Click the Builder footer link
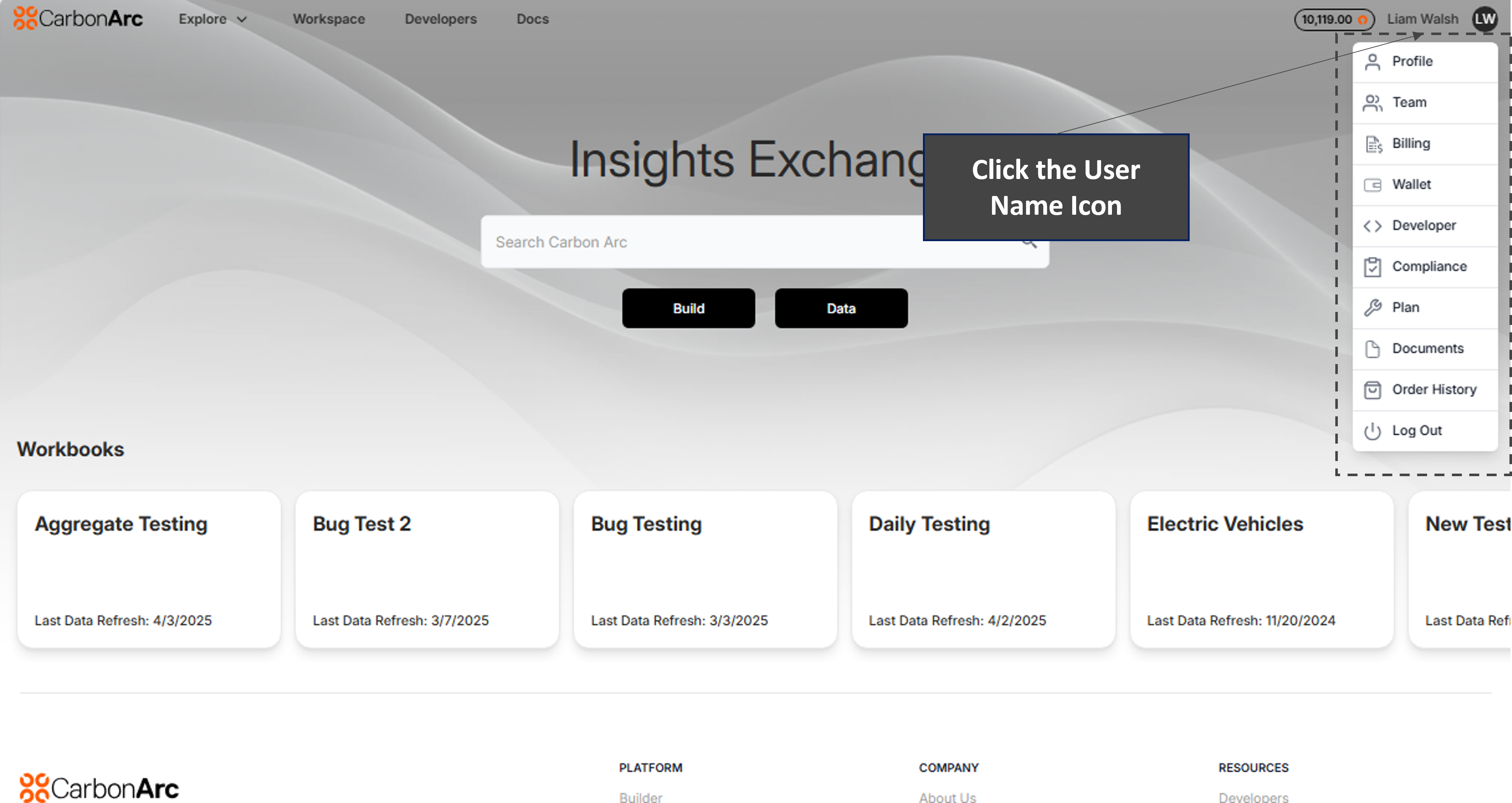Image resolution: width=1512 pixels, height=803 pixels. pos(640,797)
